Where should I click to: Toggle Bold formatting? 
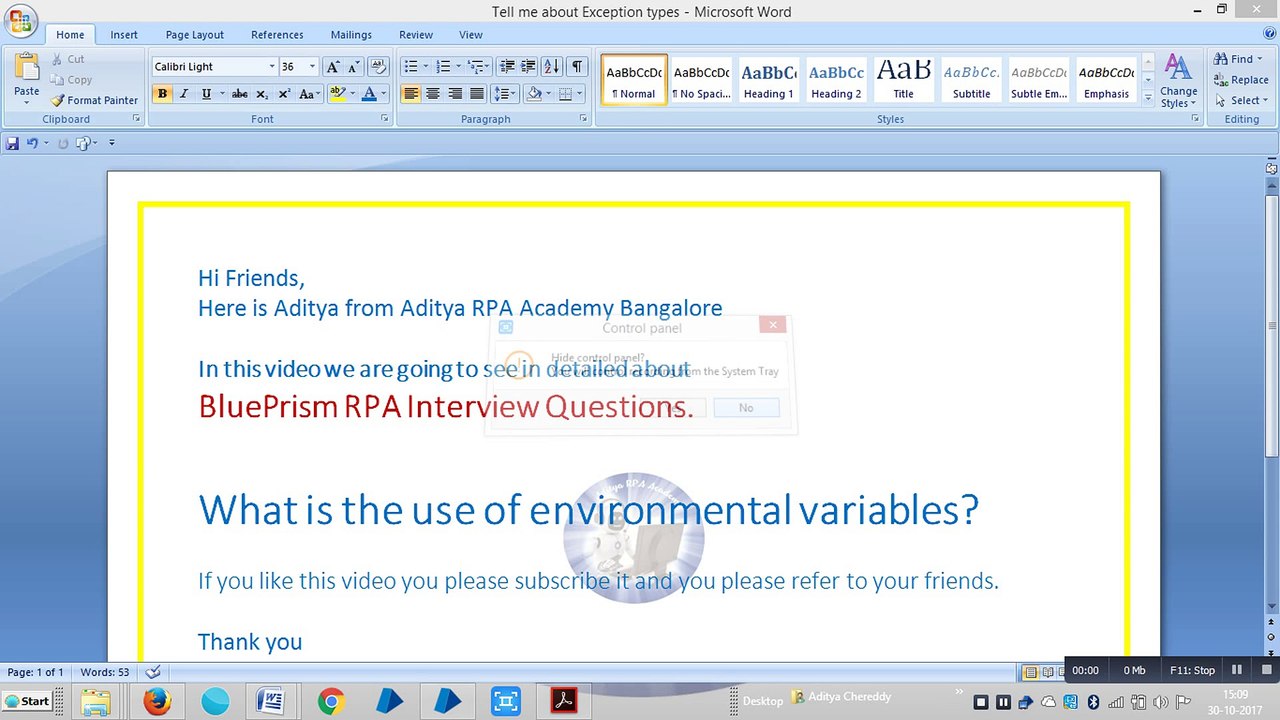point(162,94)
